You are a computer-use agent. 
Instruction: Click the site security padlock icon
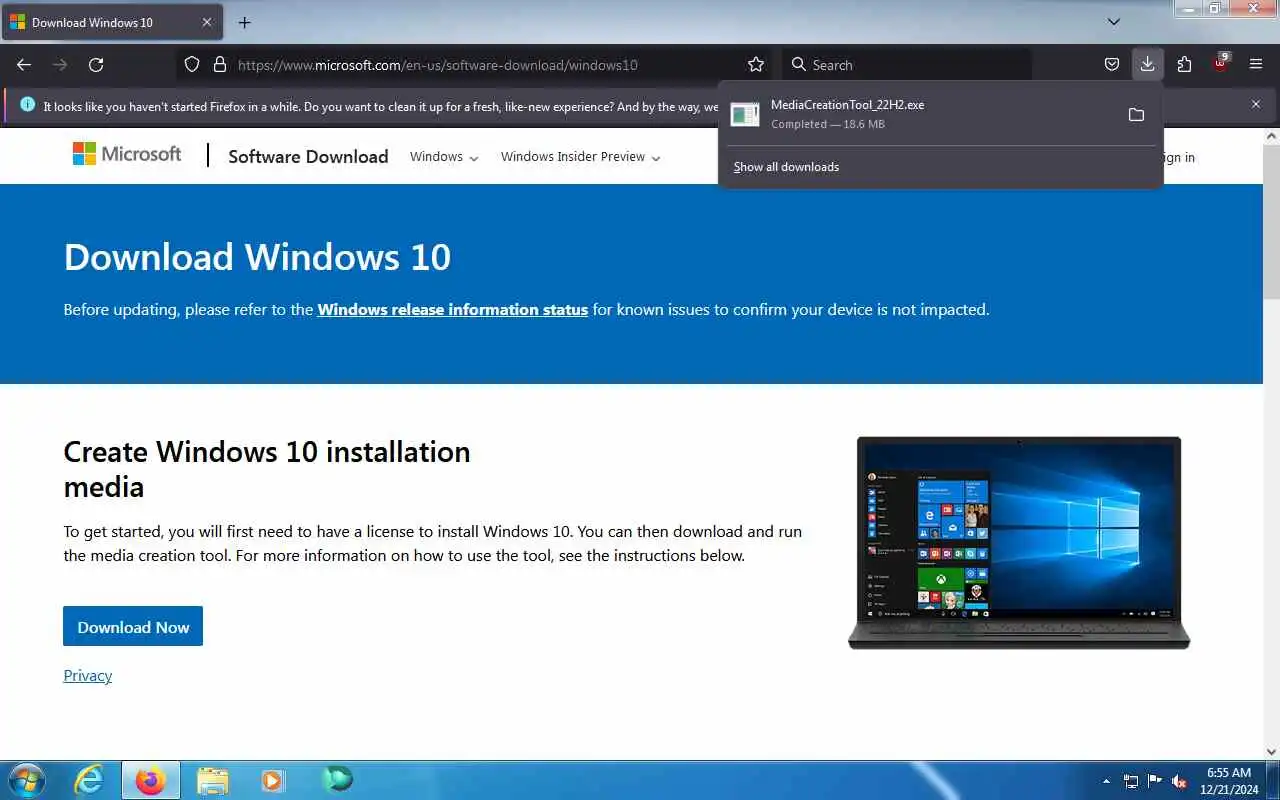click(x=220, y=65)
